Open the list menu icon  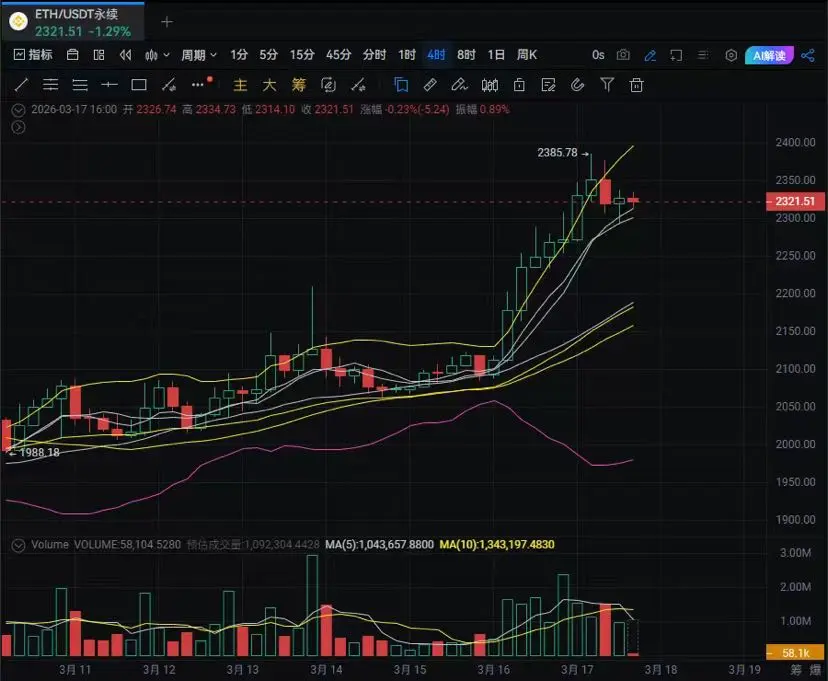(703, 55)
